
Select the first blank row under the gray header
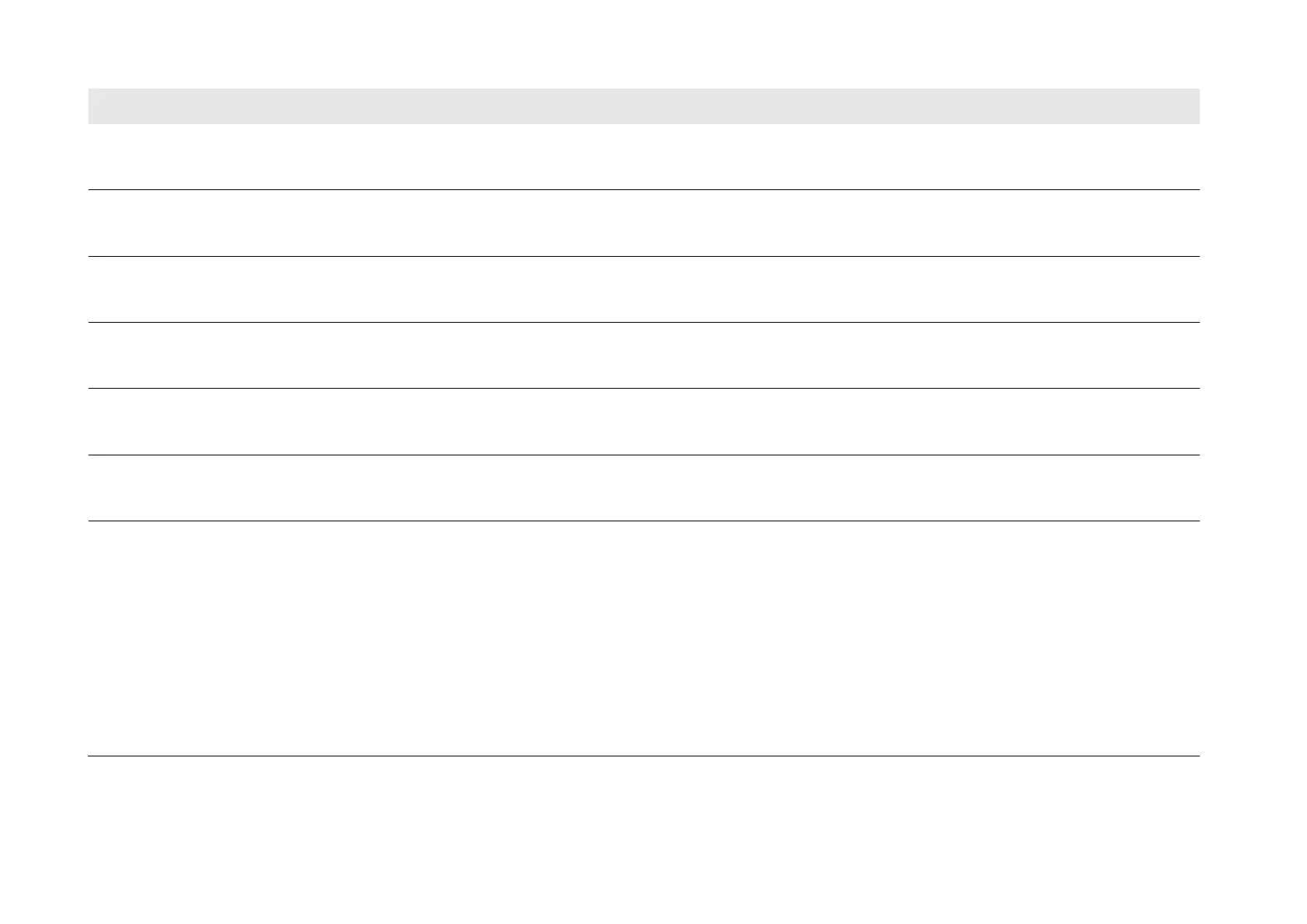[643, 157]
